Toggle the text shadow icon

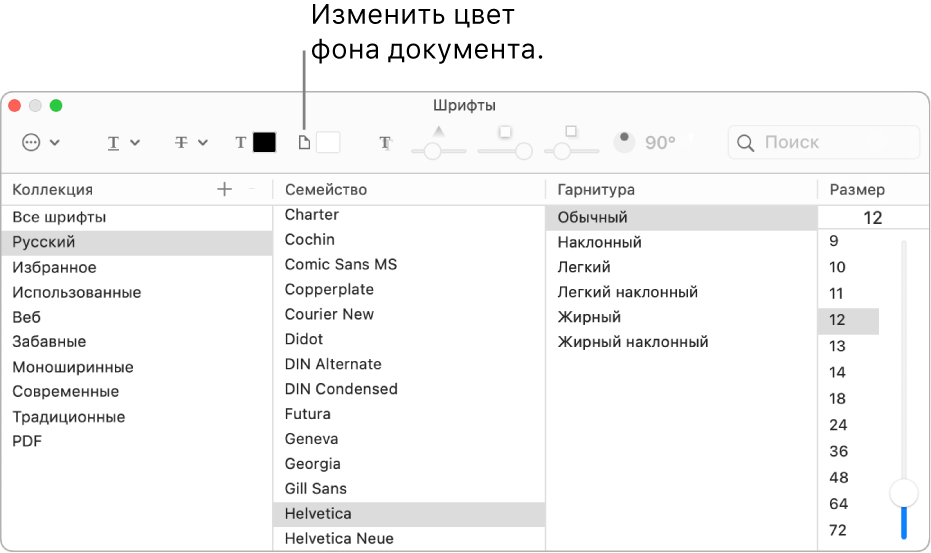pyautogui.click(x=385, y=143)
